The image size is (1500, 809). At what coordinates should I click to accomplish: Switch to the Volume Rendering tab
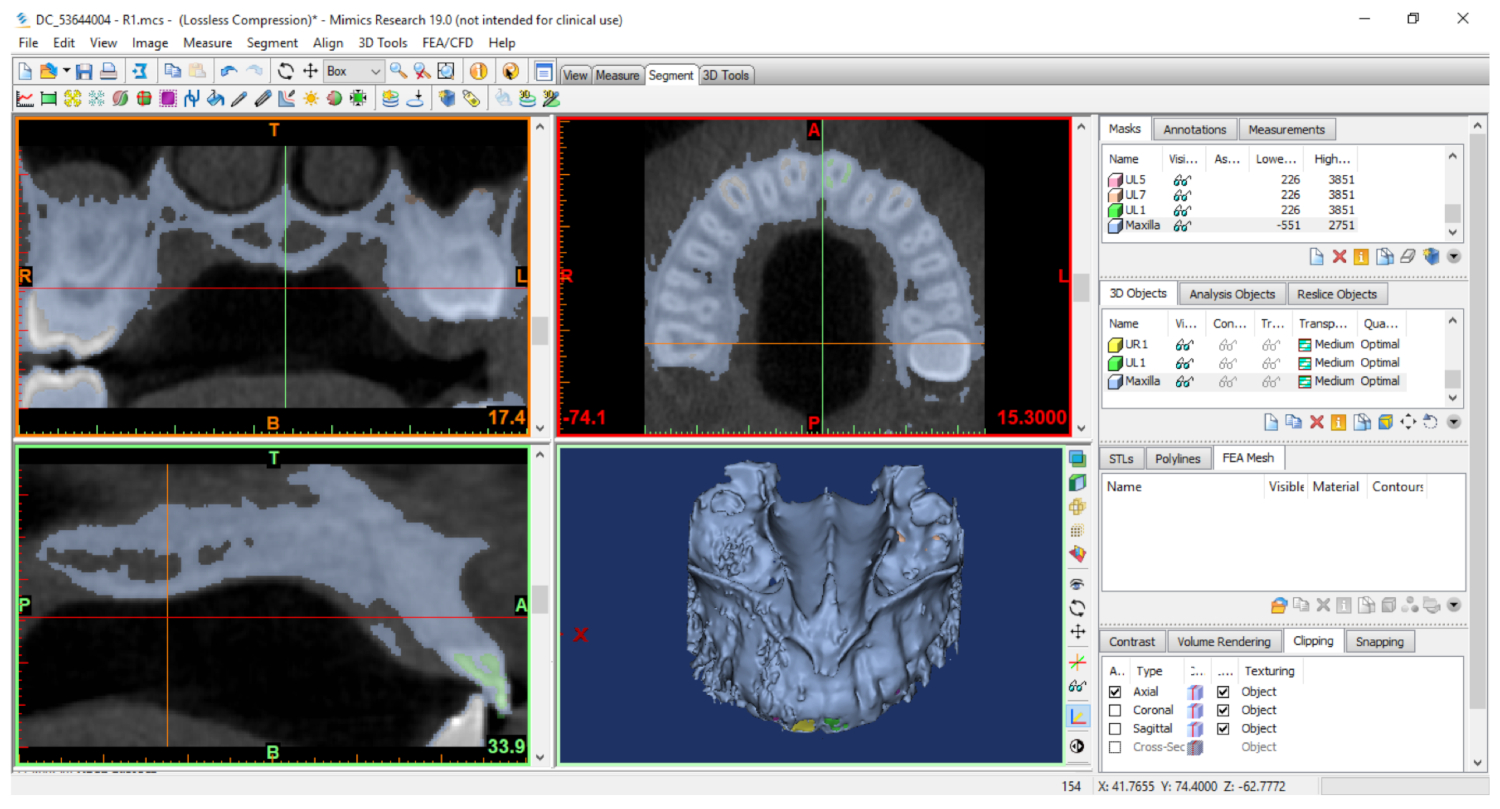click(x=1223, y=642)
